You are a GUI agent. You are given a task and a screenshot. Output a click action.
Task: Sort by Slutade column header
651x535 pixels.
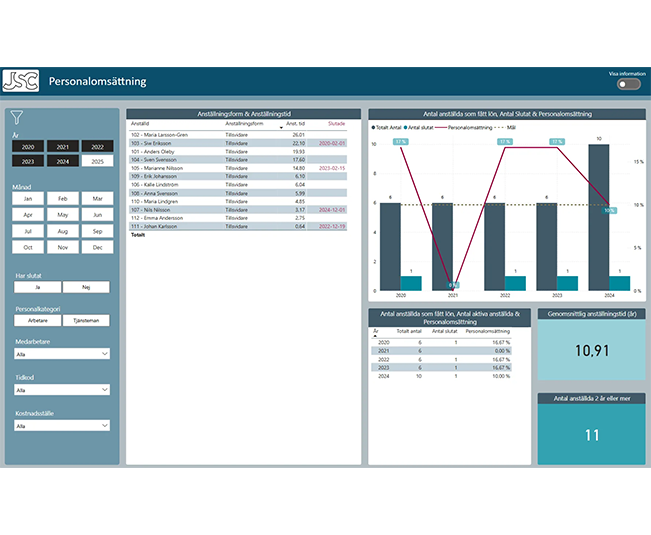pyautogui.click(x=336, y=124)
